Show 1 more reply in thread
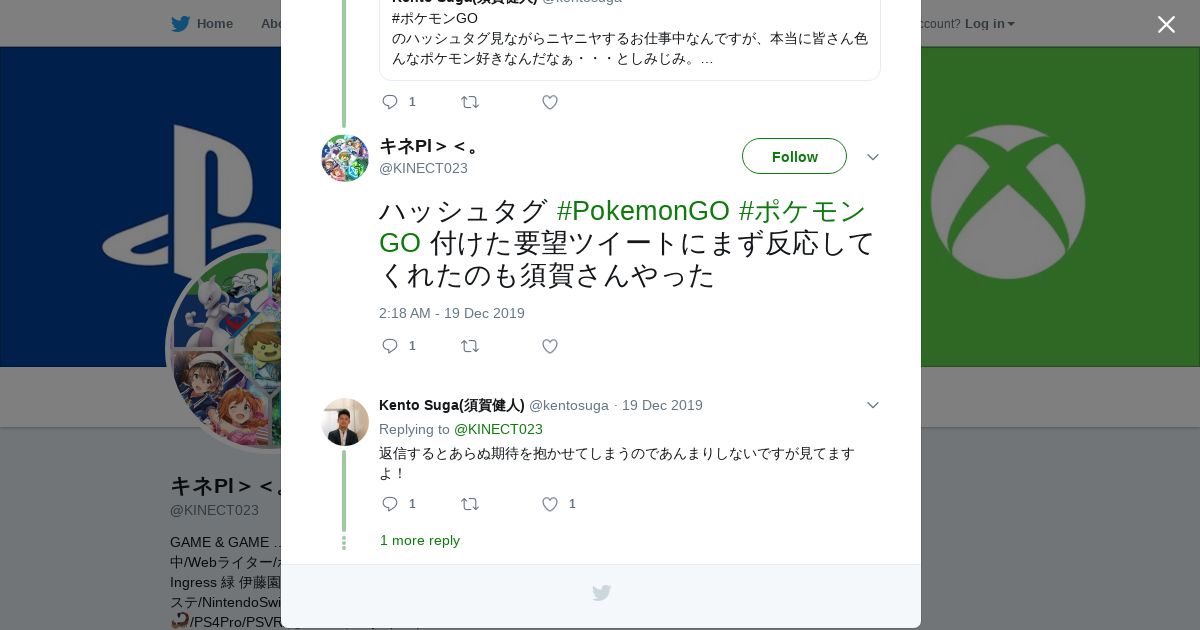This screenshot has width=1200, height=630. (x=420, y=541)
